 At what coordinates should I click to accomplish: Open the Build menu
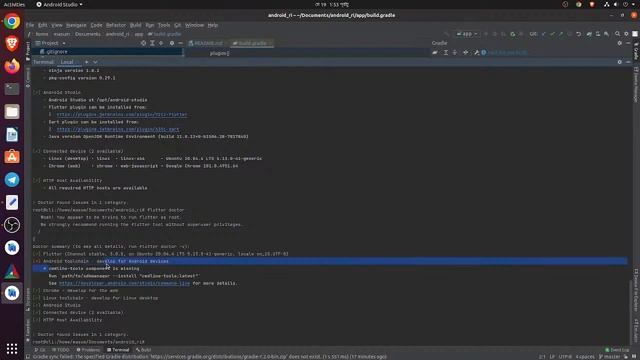(135, 25)
